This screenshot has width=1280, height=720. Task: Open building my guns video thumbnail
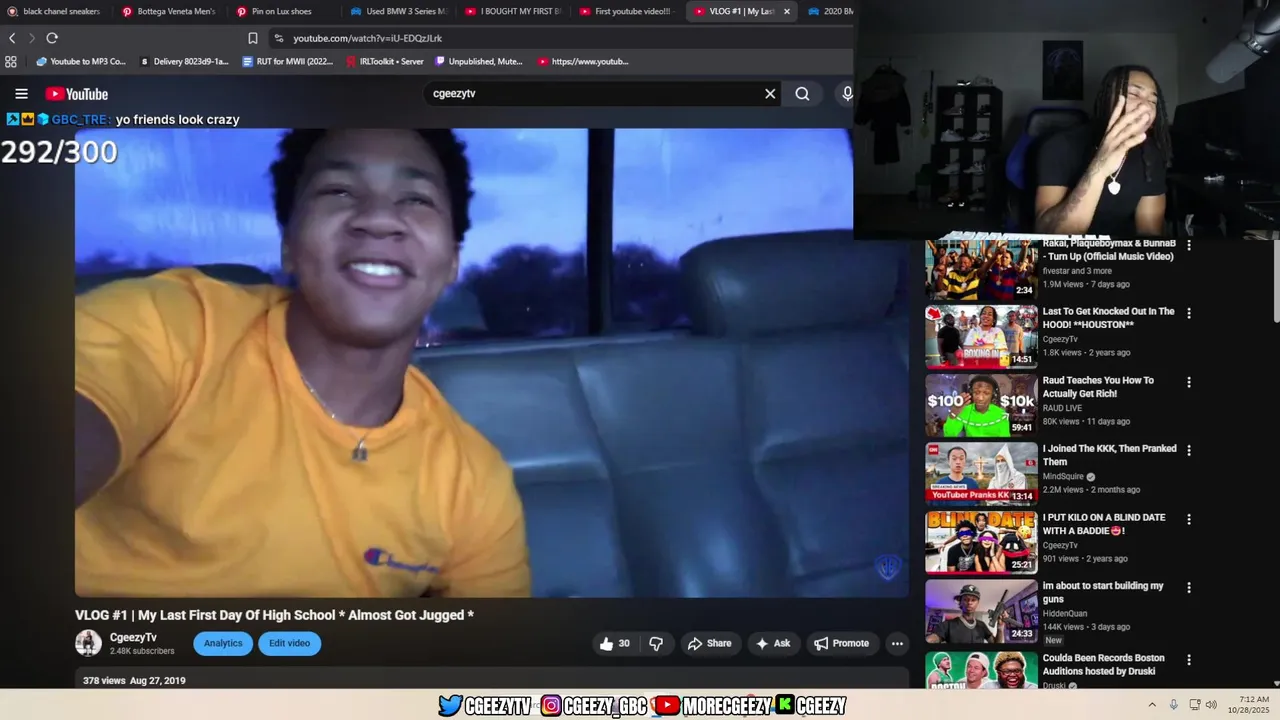(981, 611)
